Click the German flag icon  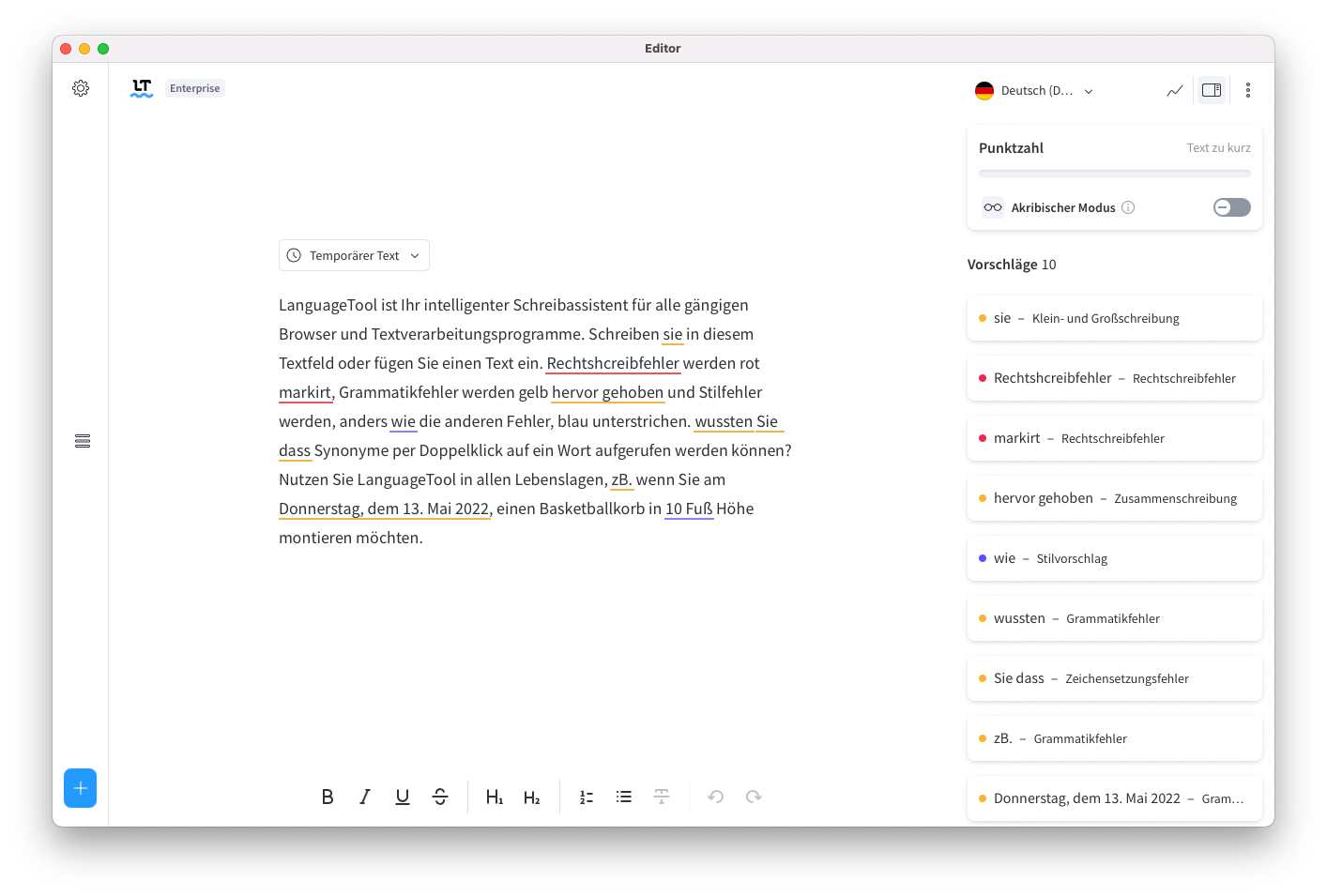point(984,91)
